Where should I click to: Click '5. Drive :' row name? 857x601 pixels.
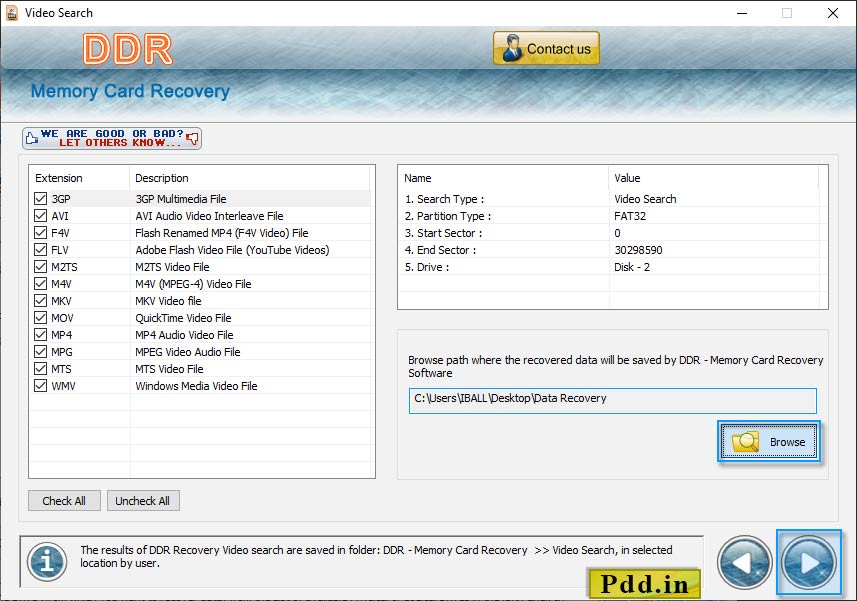pyautogui.click(x=427, y=267)
